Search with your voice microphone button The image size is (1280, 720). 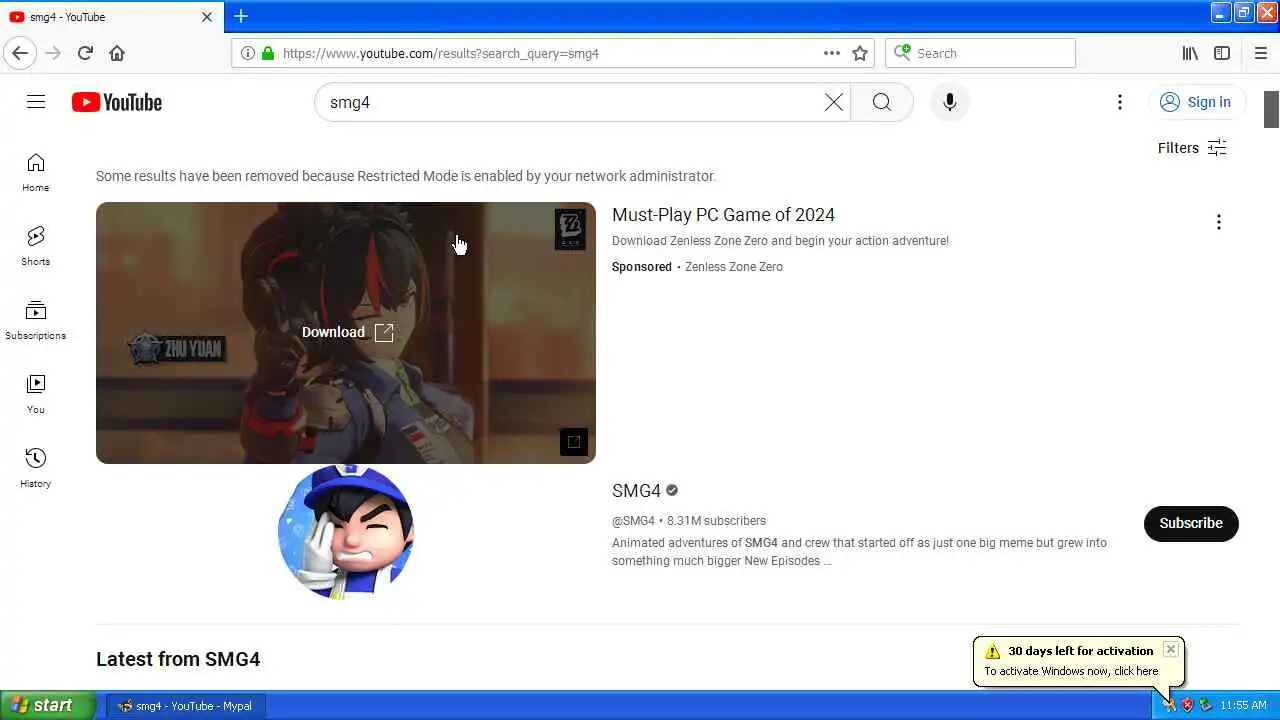point(950,102)
